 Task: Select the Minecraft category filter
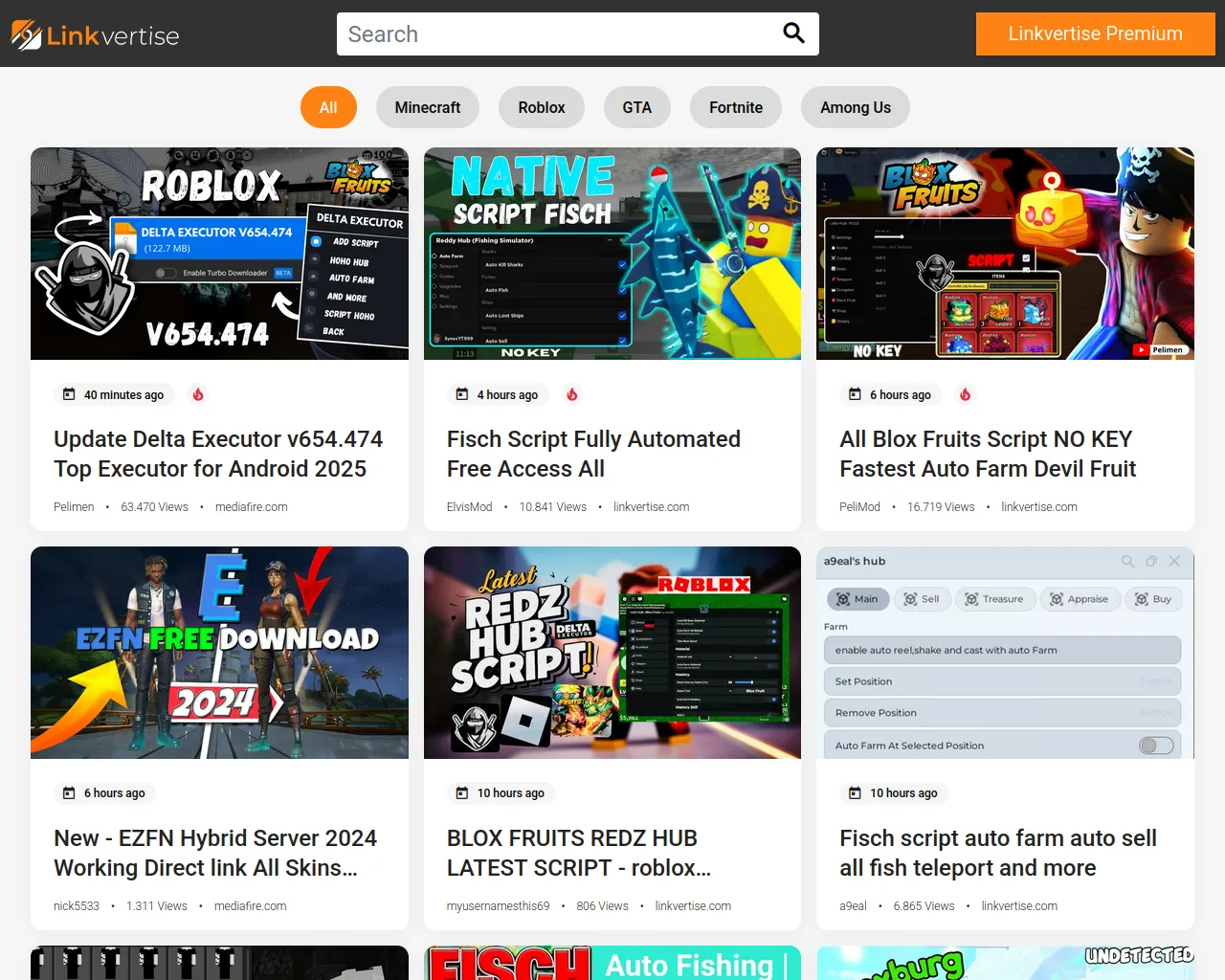pyautogui.click(x=428, y=107)
